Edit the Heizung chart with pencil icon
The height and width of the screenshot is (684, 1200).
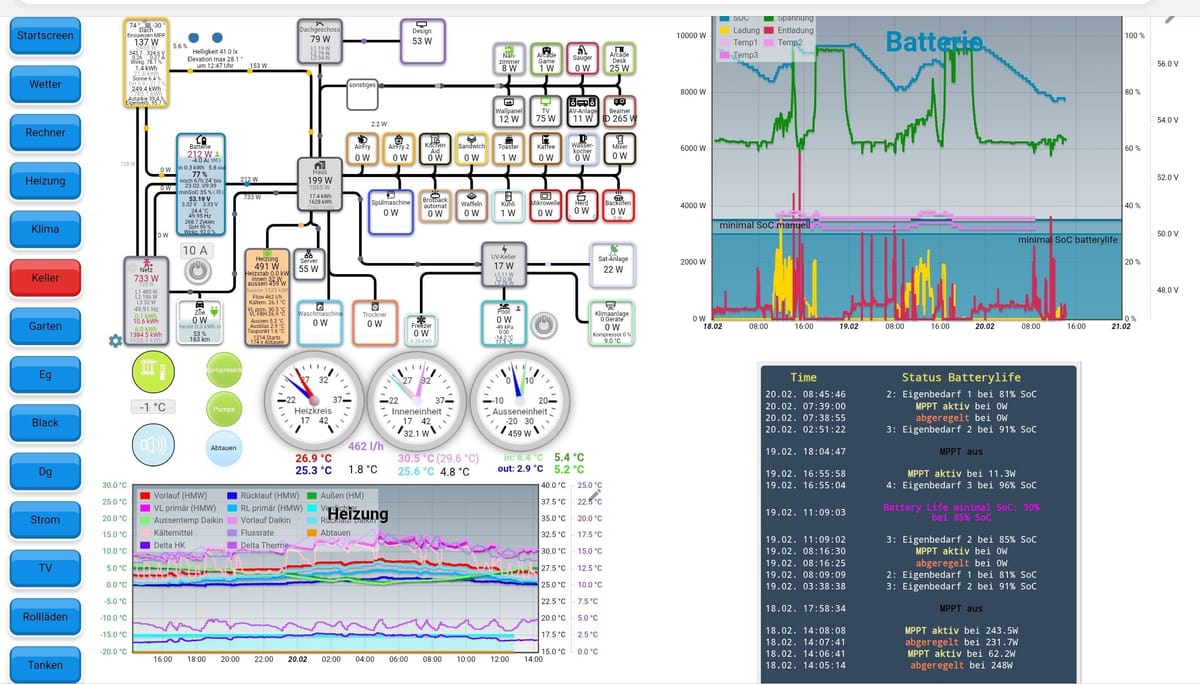pos(596,494)
